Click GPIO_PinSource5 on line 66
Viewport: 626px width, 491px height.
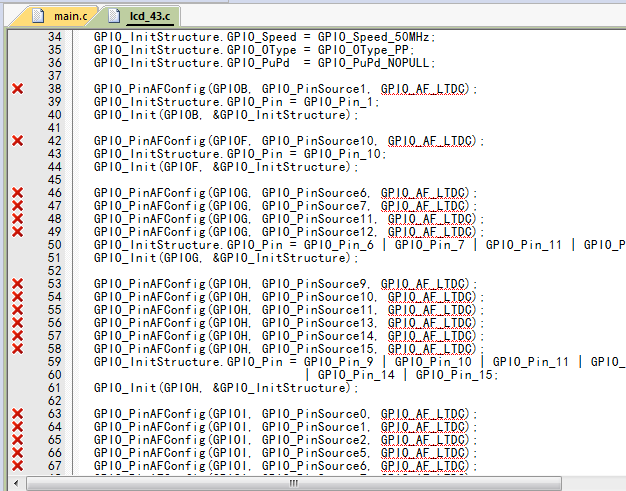[x=314, y=453]
